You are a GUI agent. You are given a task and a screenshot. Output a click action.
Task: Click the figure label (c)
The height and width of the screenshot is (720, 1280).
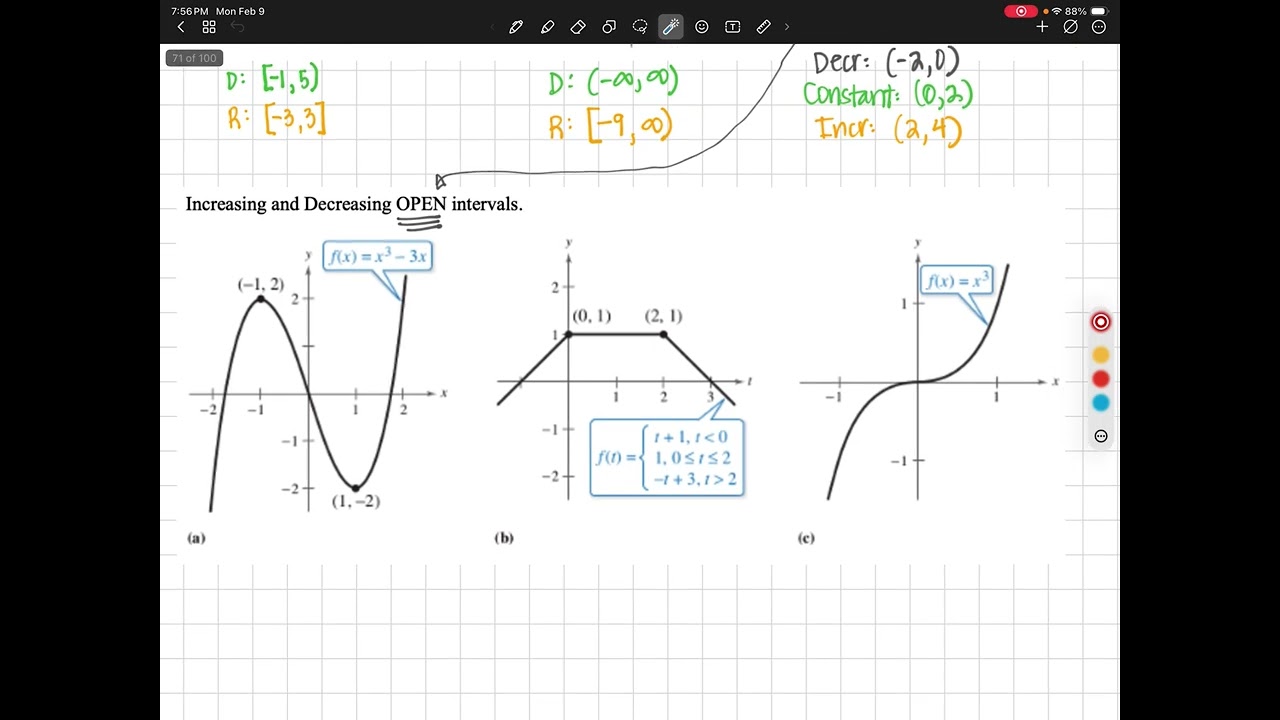click(x=806, y=538)
